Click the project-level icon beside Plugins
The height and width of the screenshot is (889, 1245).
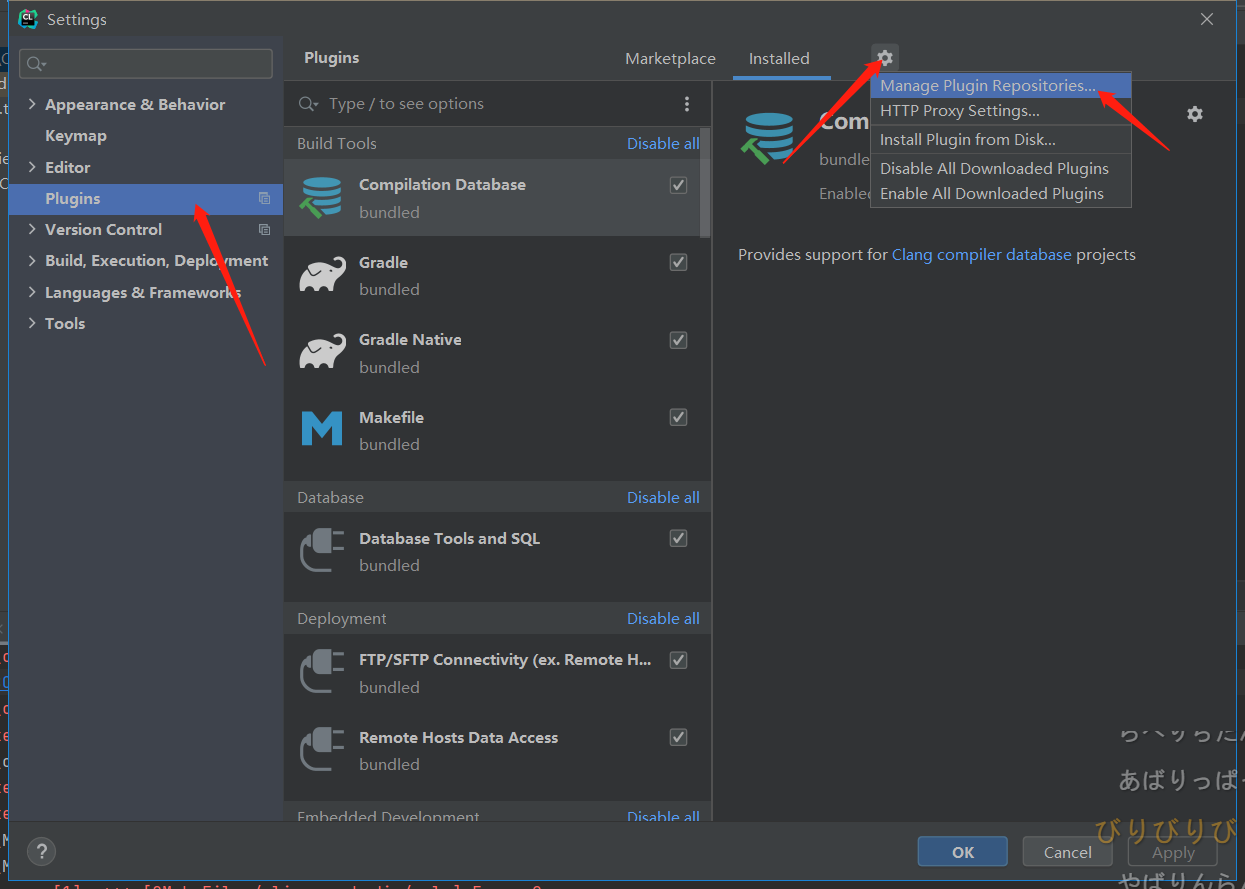pos(264,199)
